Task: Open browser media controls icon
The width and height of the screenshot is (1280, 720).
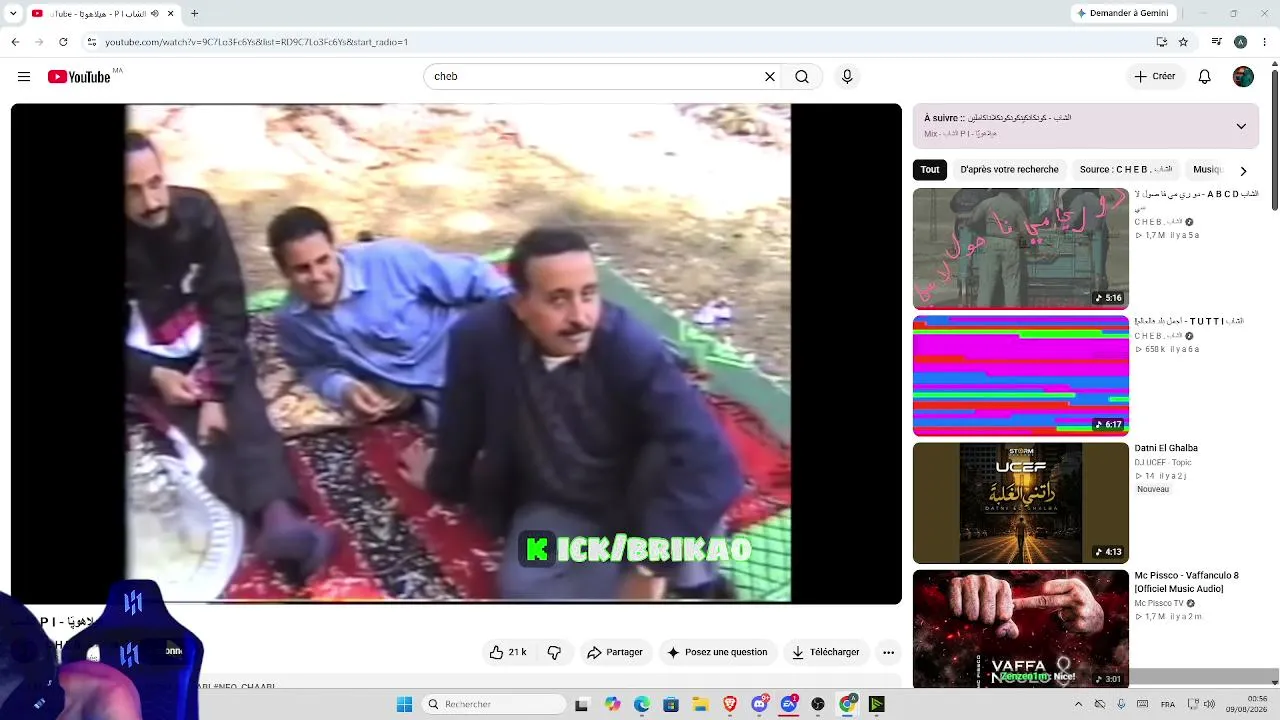Action: tap(1217, 42)
